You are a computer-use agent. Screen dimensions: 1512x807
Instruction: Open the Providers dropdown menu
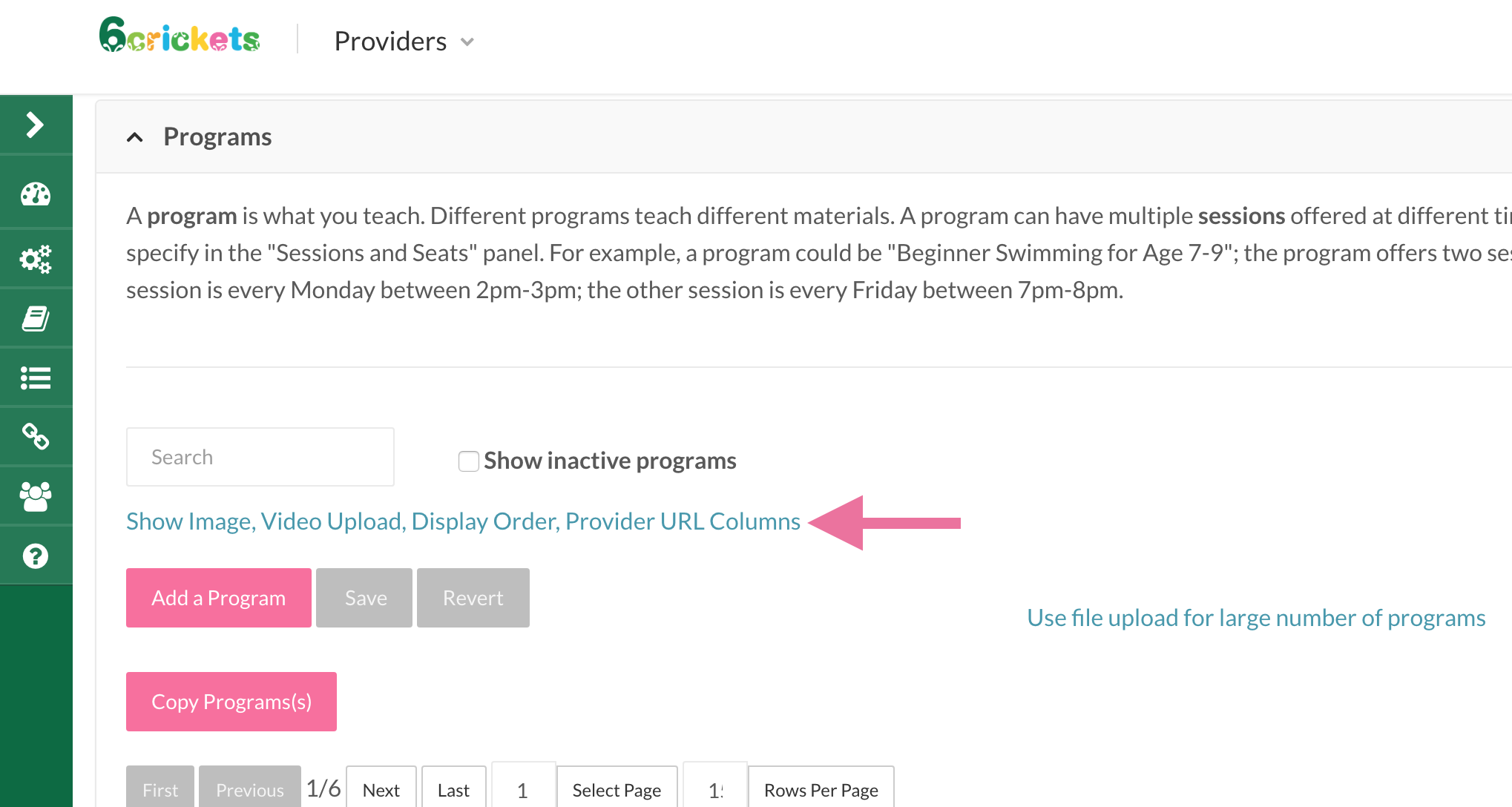[x=404, y=42]
